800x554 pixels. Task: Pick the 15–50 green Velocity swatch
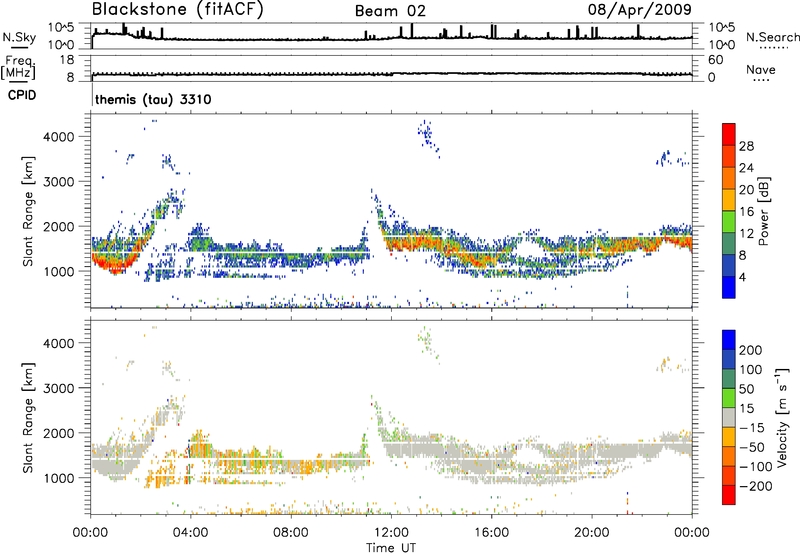click(x=729, y=398)
